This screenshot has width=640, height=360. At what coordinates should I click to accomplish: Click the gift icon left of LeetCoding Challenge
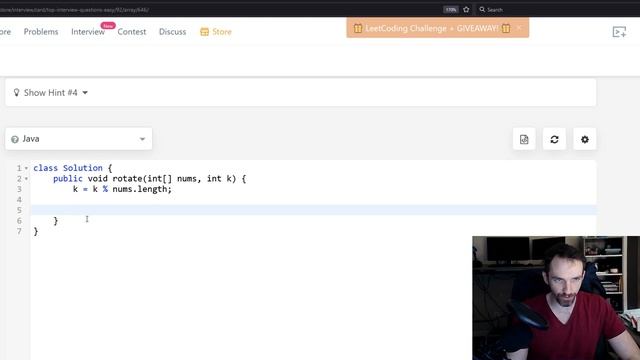358,28
